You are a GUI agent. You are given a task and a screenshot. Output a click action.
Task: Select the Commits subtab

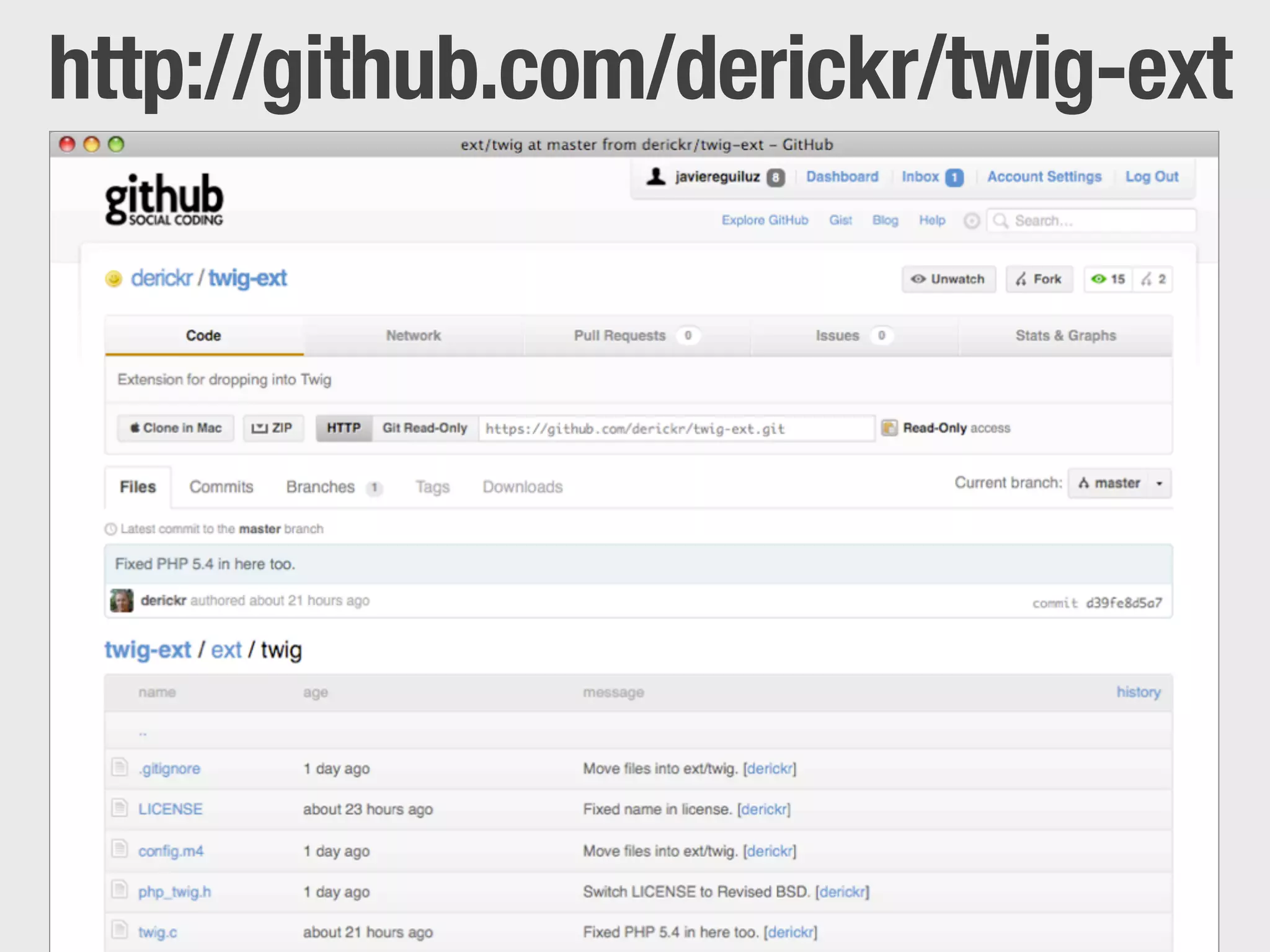pos(221,487)
